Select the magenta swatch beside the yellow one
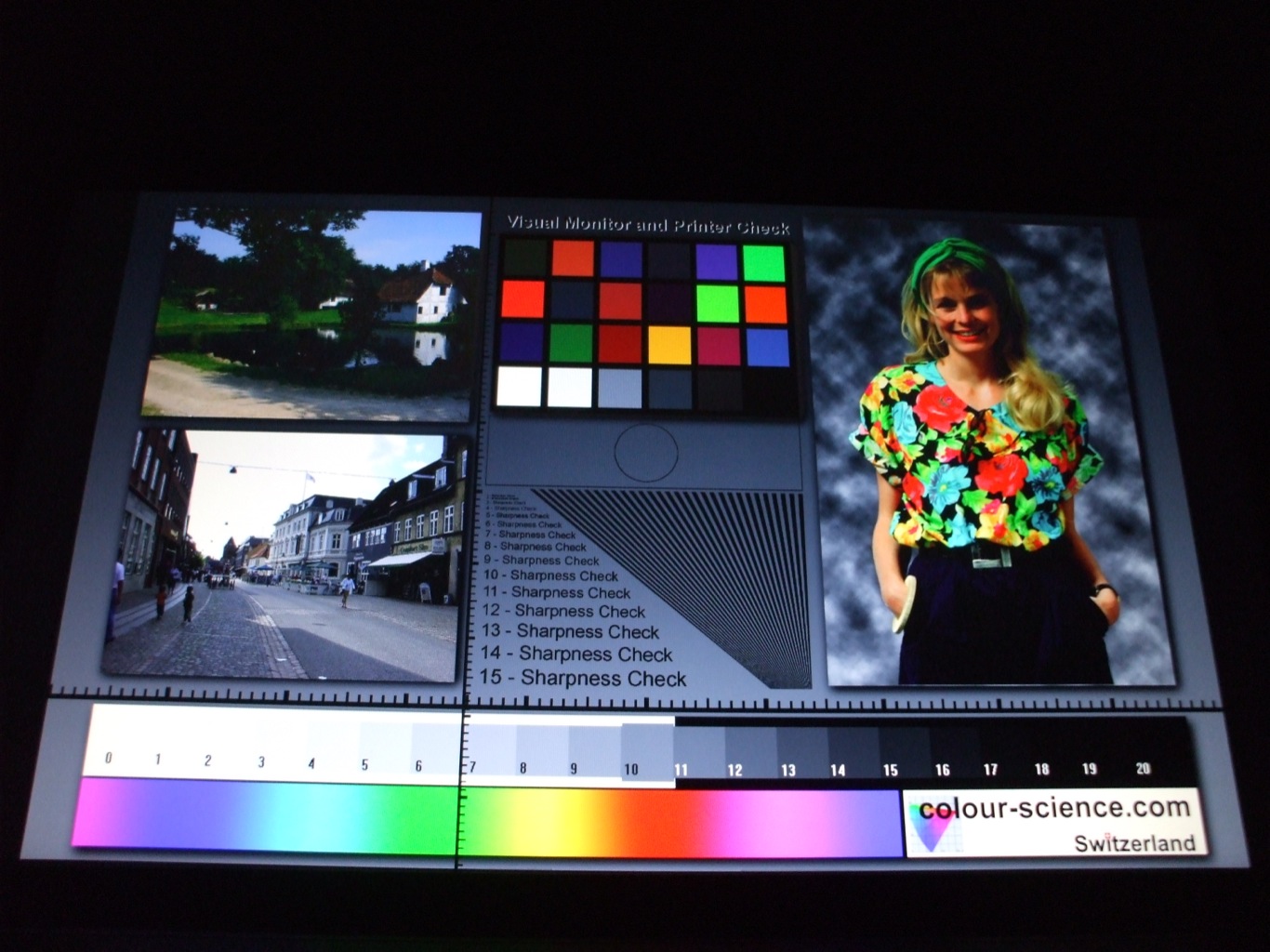1270x952 pixels. click(718, 346)
